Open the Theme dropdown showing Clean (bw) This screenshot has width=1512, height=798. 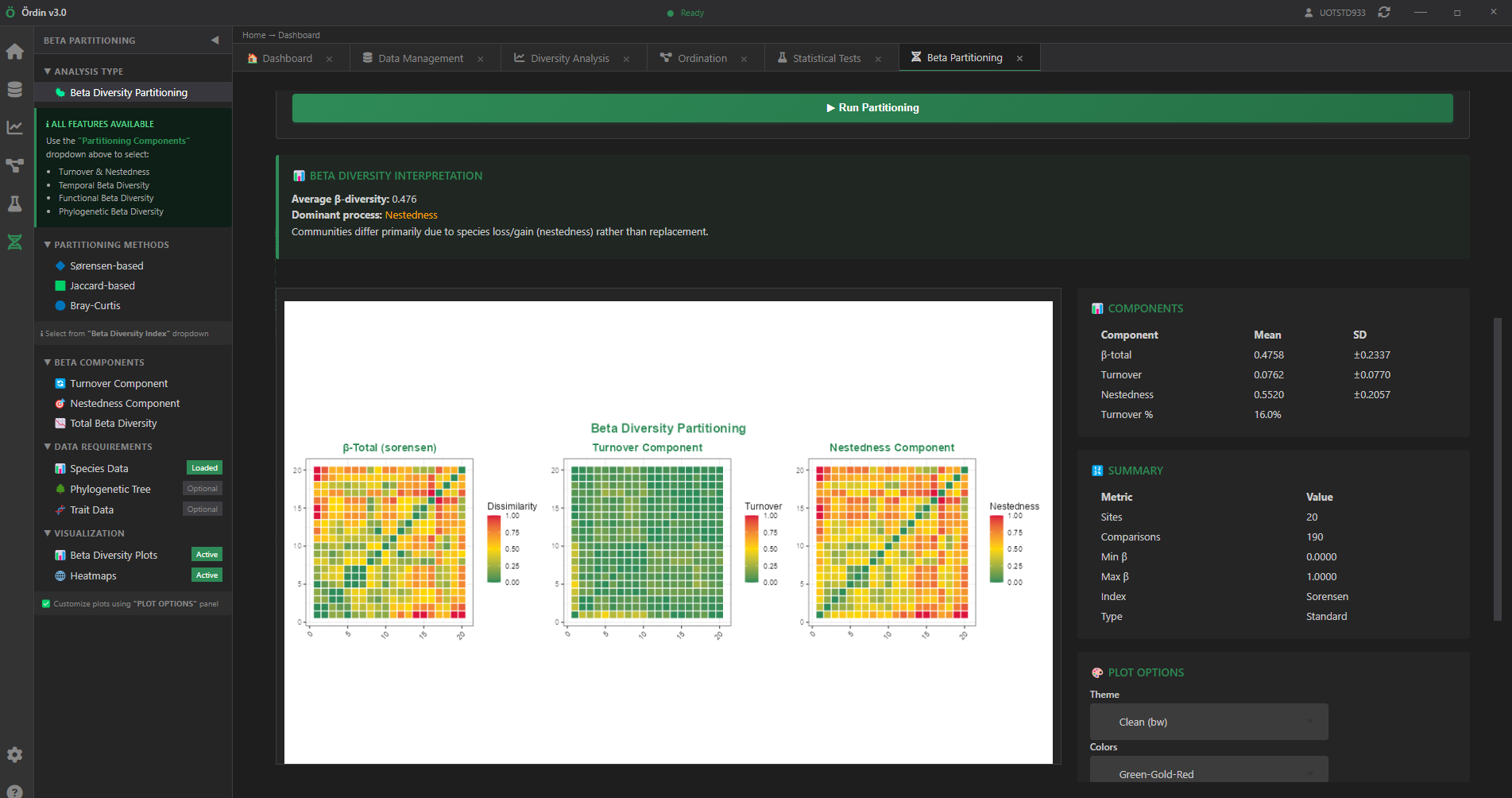1208,722
